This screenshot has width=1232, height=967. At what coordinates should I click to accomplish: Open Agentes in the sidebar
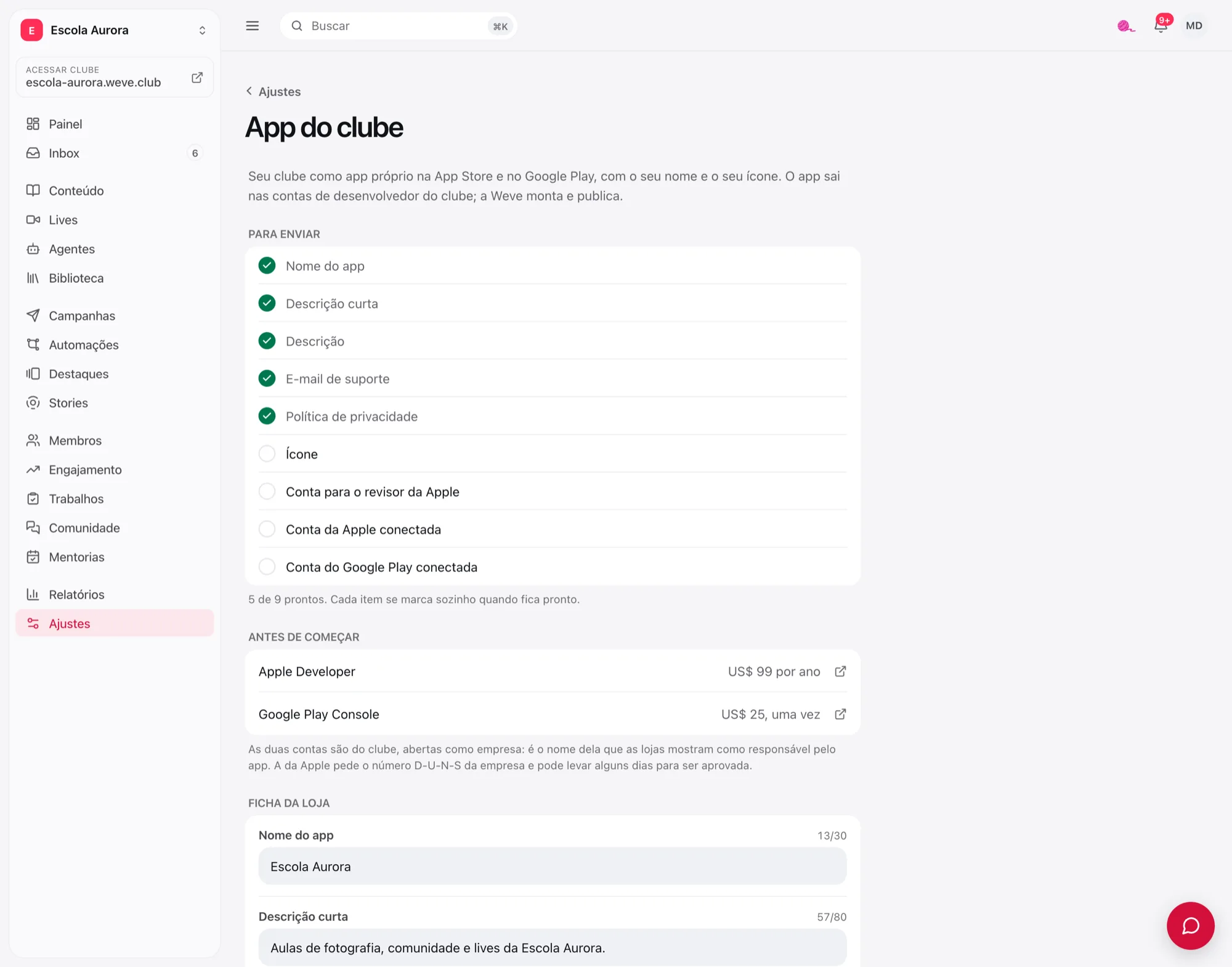[x=115, y=249]
